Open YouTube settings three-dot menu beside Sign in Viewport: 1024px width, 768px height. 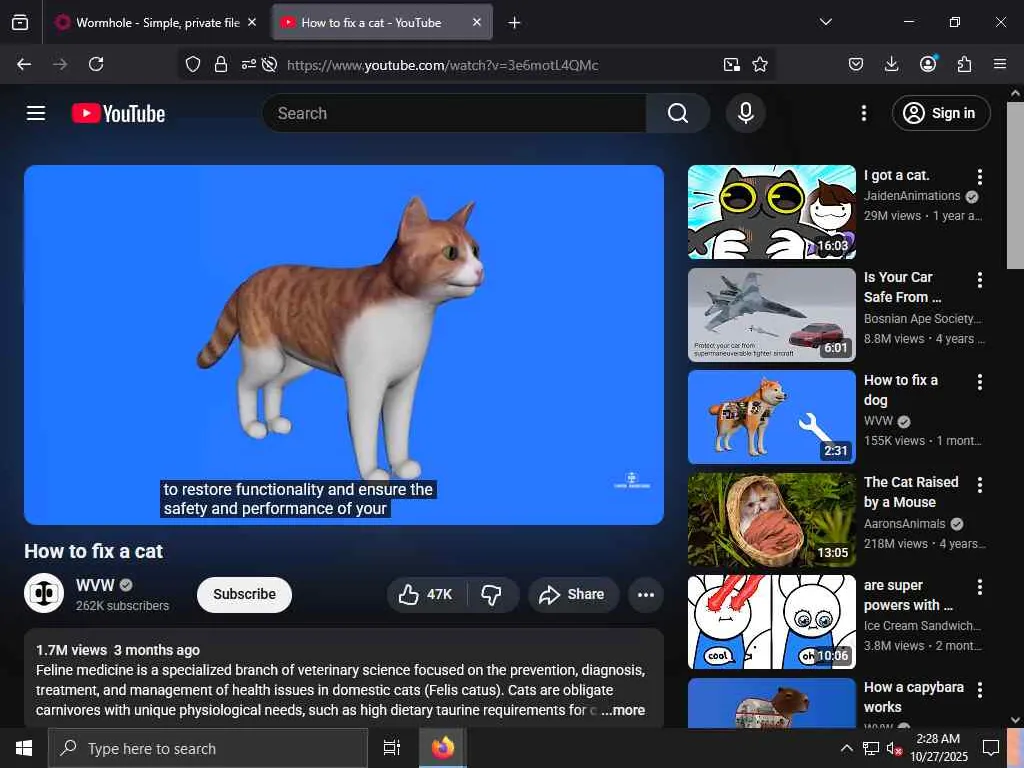(x=863, y=113)
